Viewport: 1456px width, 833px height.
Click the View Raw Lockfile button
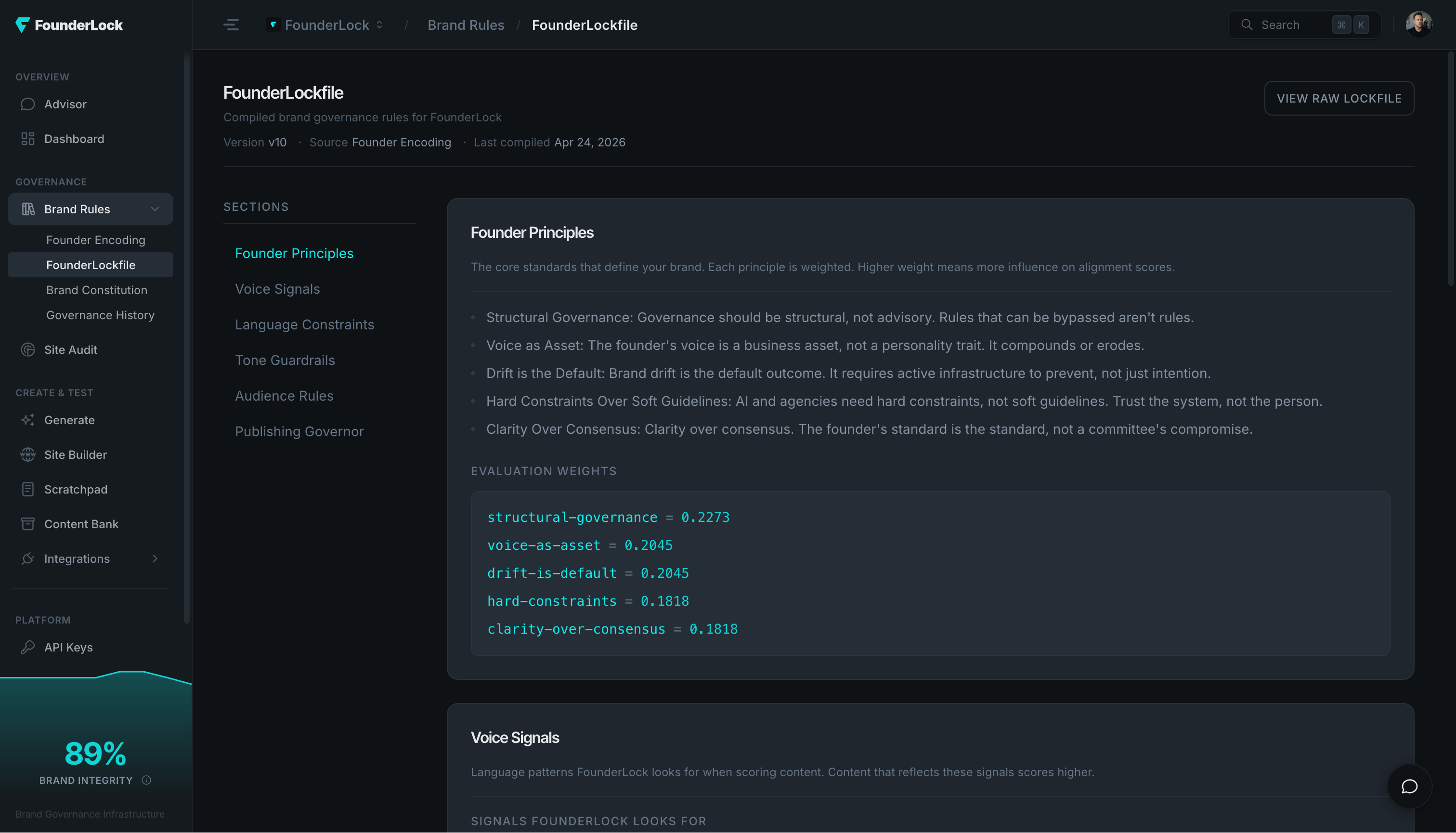[x=1339, y=98]
